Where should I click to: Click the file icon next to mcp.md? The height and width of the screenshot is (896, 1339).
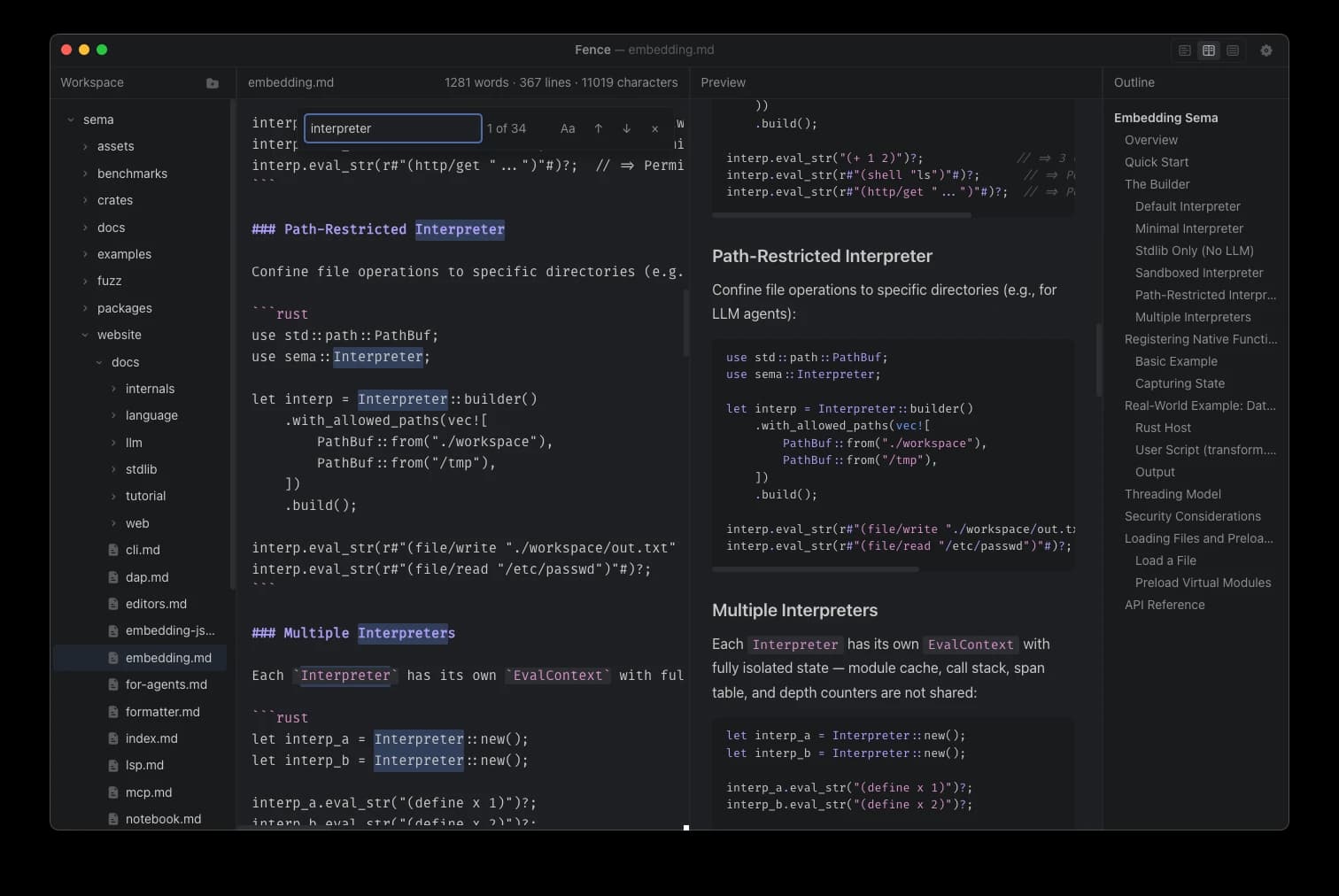(113, 792)
